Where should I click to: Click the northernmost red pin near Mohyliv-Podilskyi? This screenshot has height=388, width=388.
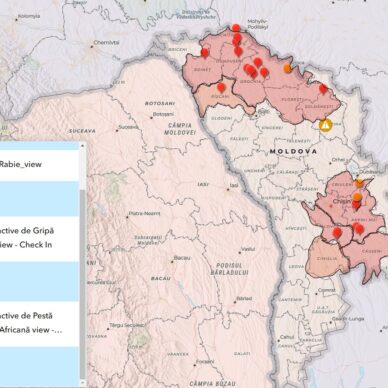(236, 28)
